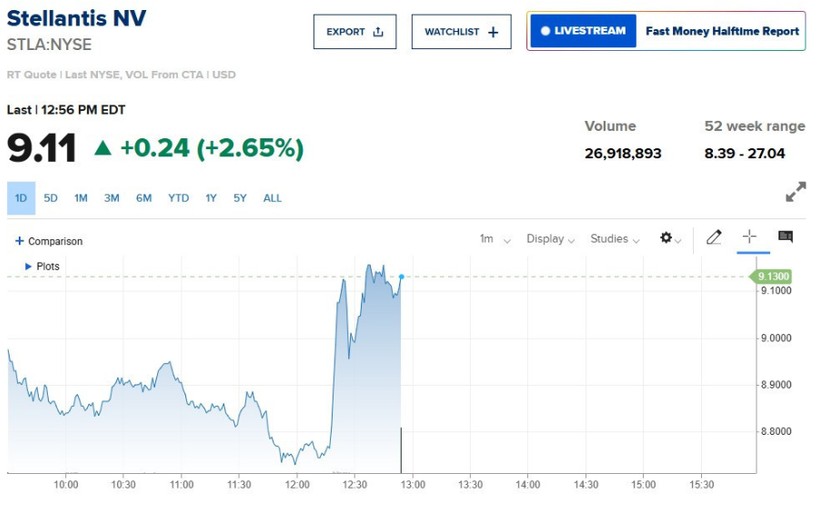
Task: Select the pencil drawing tool
Action: (713, 238)
